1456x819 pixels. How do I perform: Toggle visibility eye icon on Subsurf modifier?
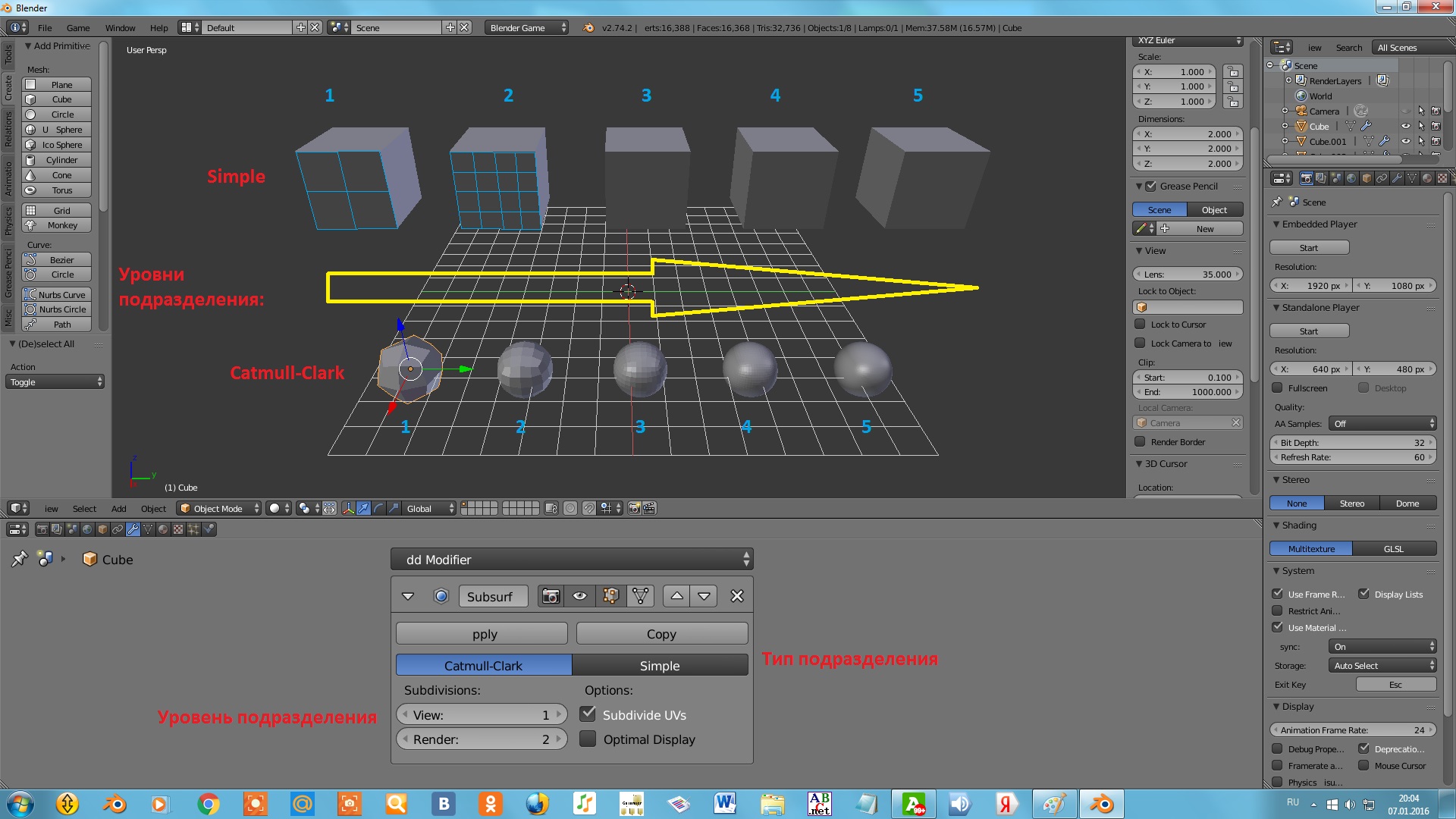pos(579,596)
